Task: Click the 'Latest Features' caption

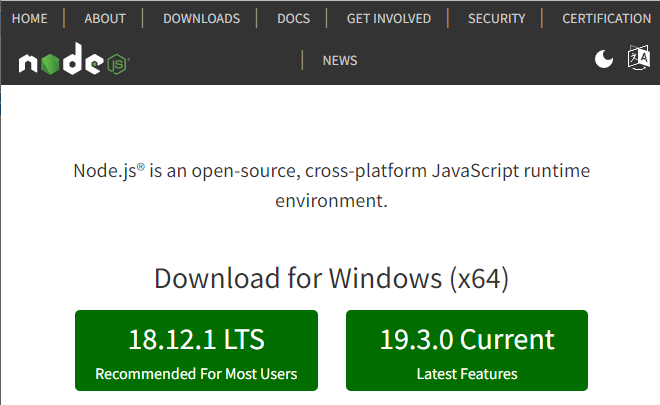Action: pyautogui.click(x=467, y=374)
